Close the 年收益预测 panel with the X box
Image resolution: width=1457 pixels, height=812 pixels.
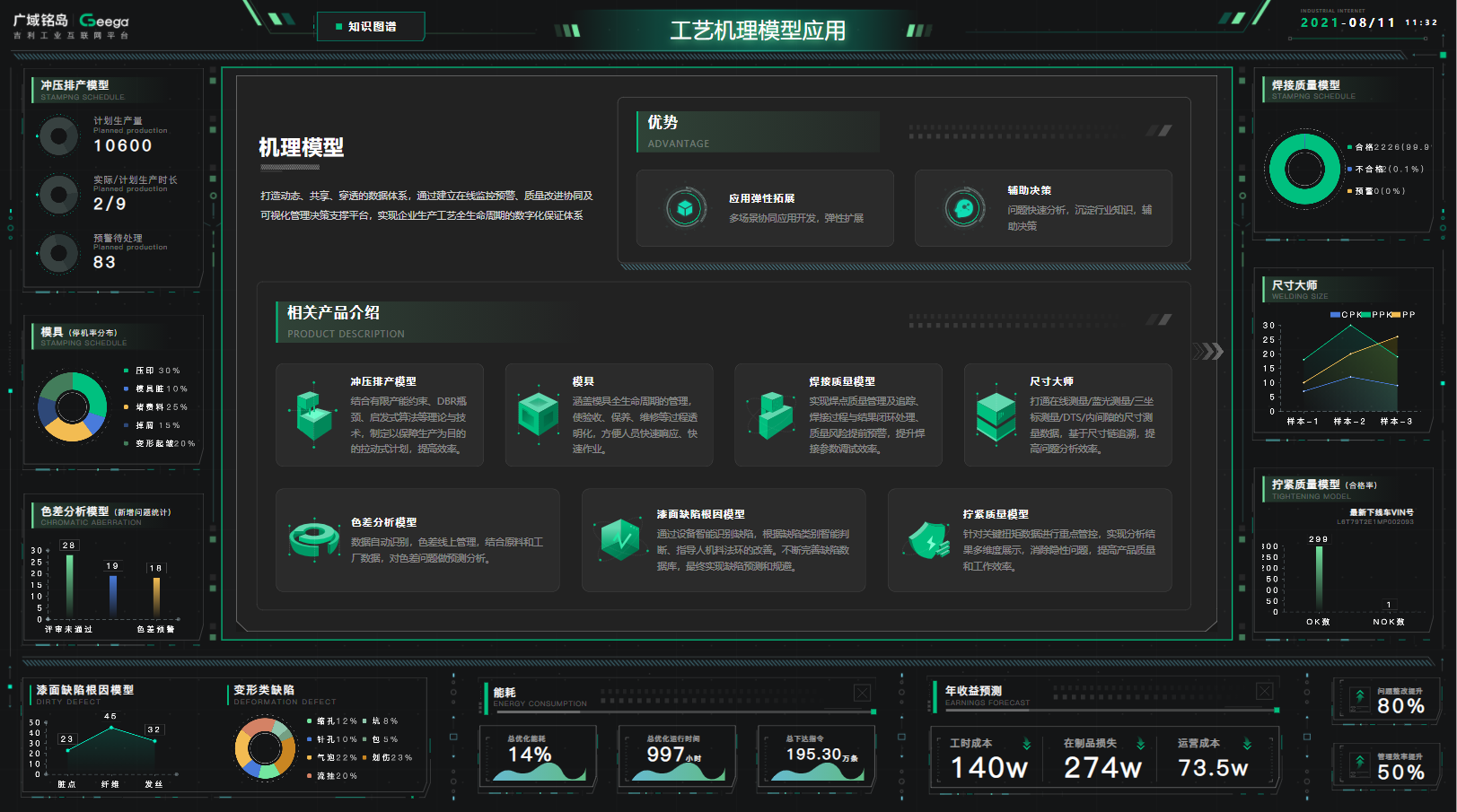[1264, 691]
